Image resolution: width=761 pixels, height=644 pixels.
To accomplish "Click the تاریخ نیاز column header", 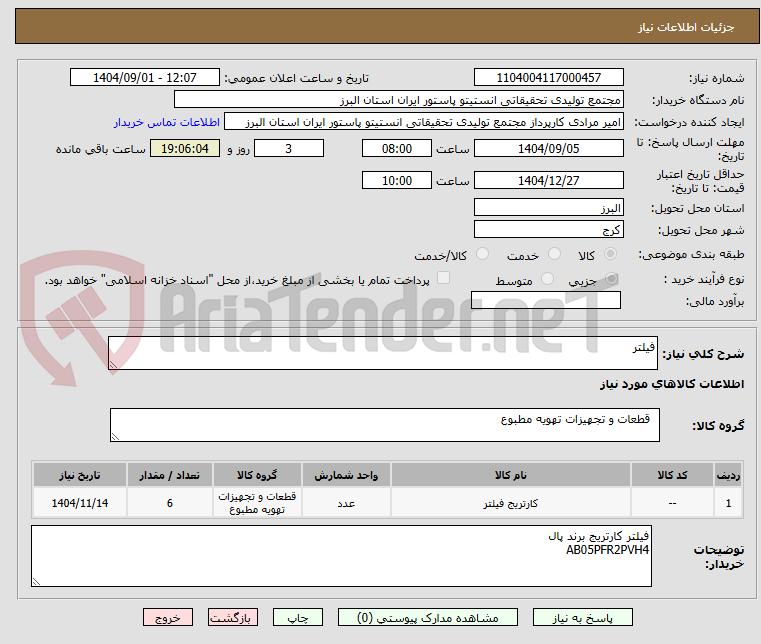I will tap(80, 475).
